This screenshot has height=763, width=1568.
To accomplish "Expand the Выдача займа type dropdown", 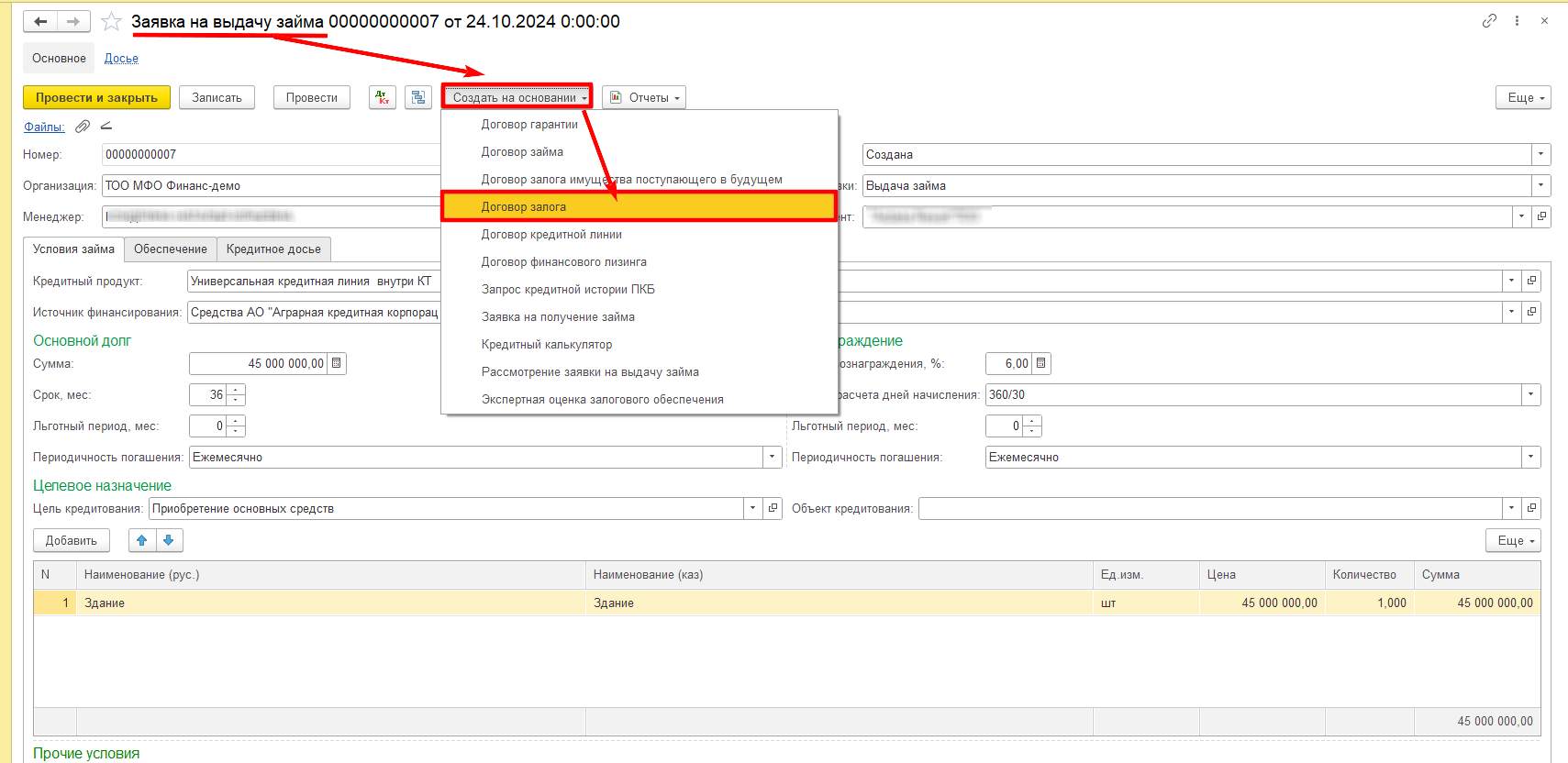I will [x=1541, y=185].
